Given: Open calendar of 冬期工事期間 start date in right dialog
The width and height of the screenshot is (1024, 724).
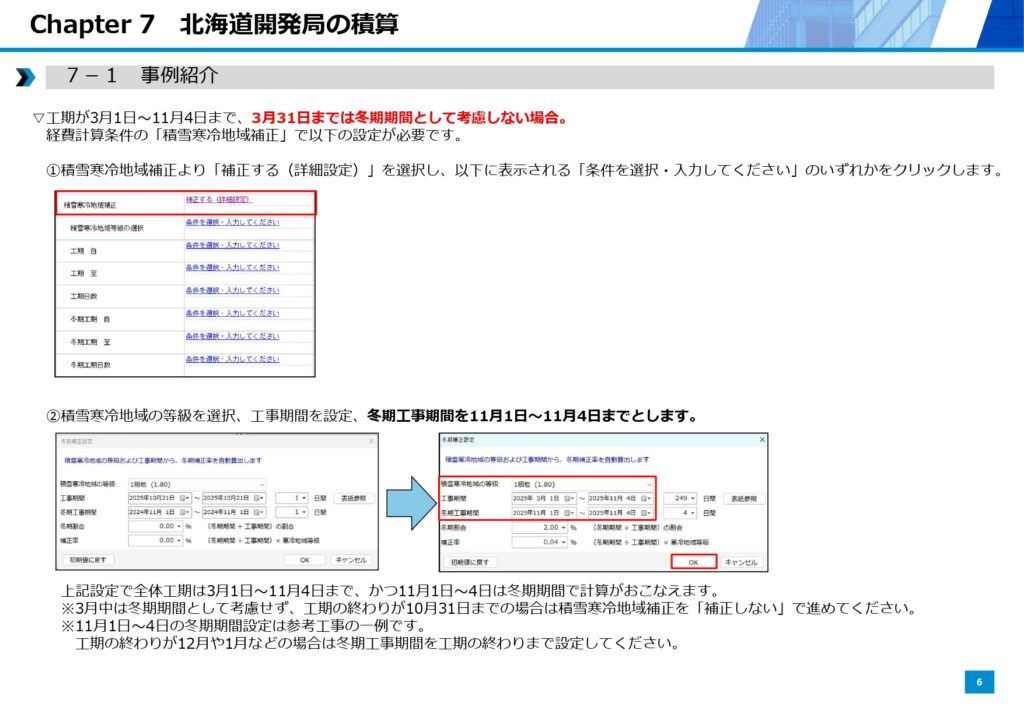Looking at the screenshot, I should (568, 512).
